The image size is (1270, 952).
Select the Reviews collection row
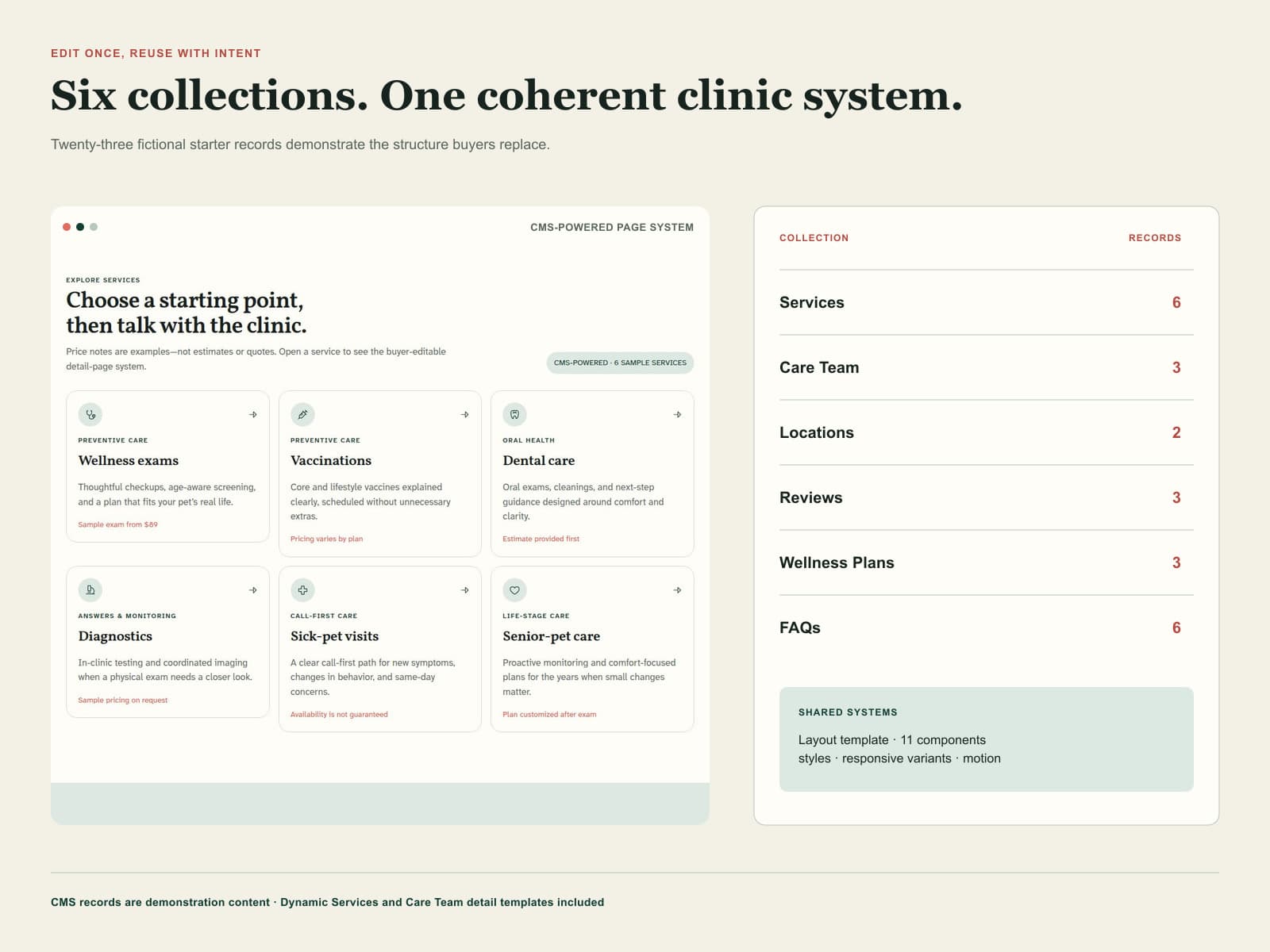[986, 497]
